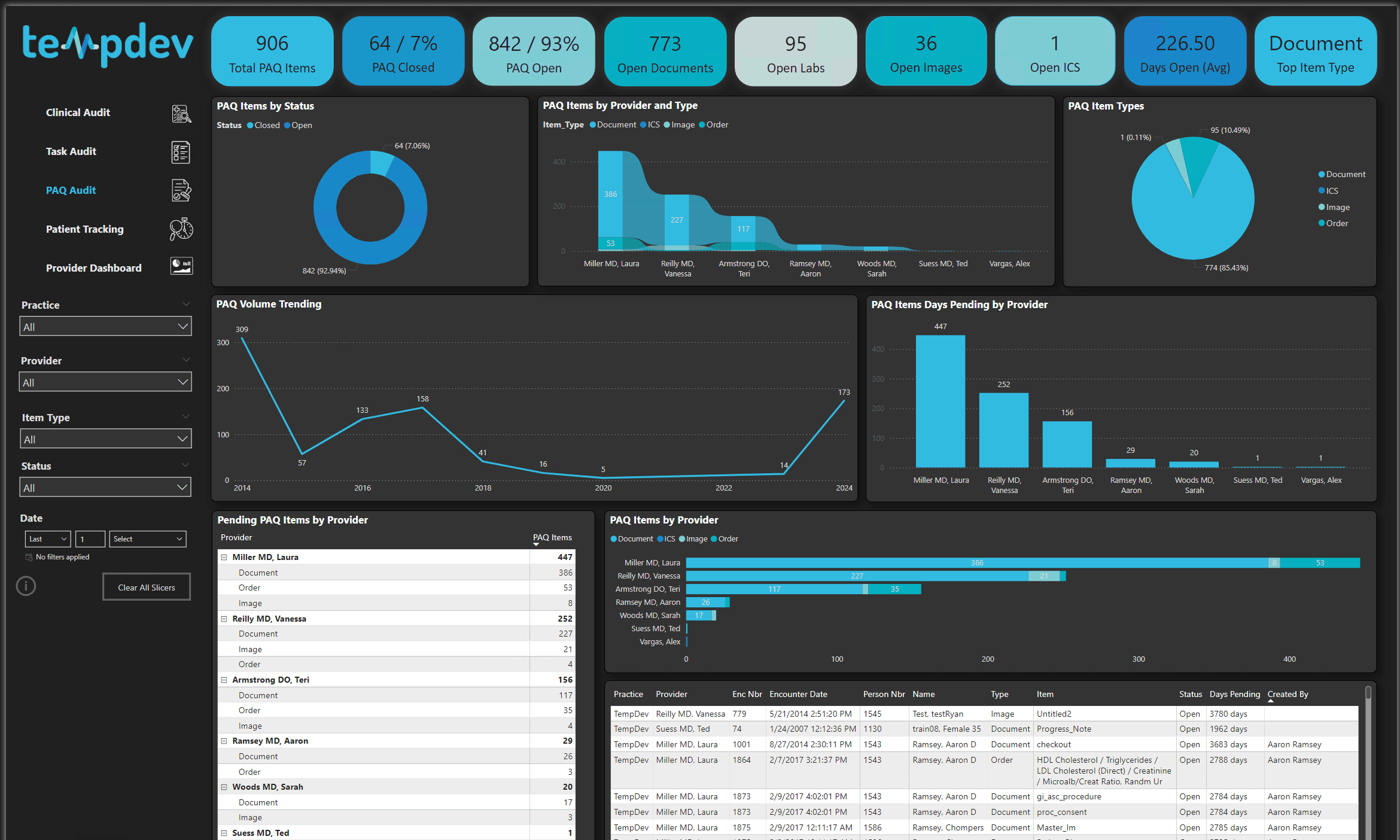Click the Date number input field

90,539
